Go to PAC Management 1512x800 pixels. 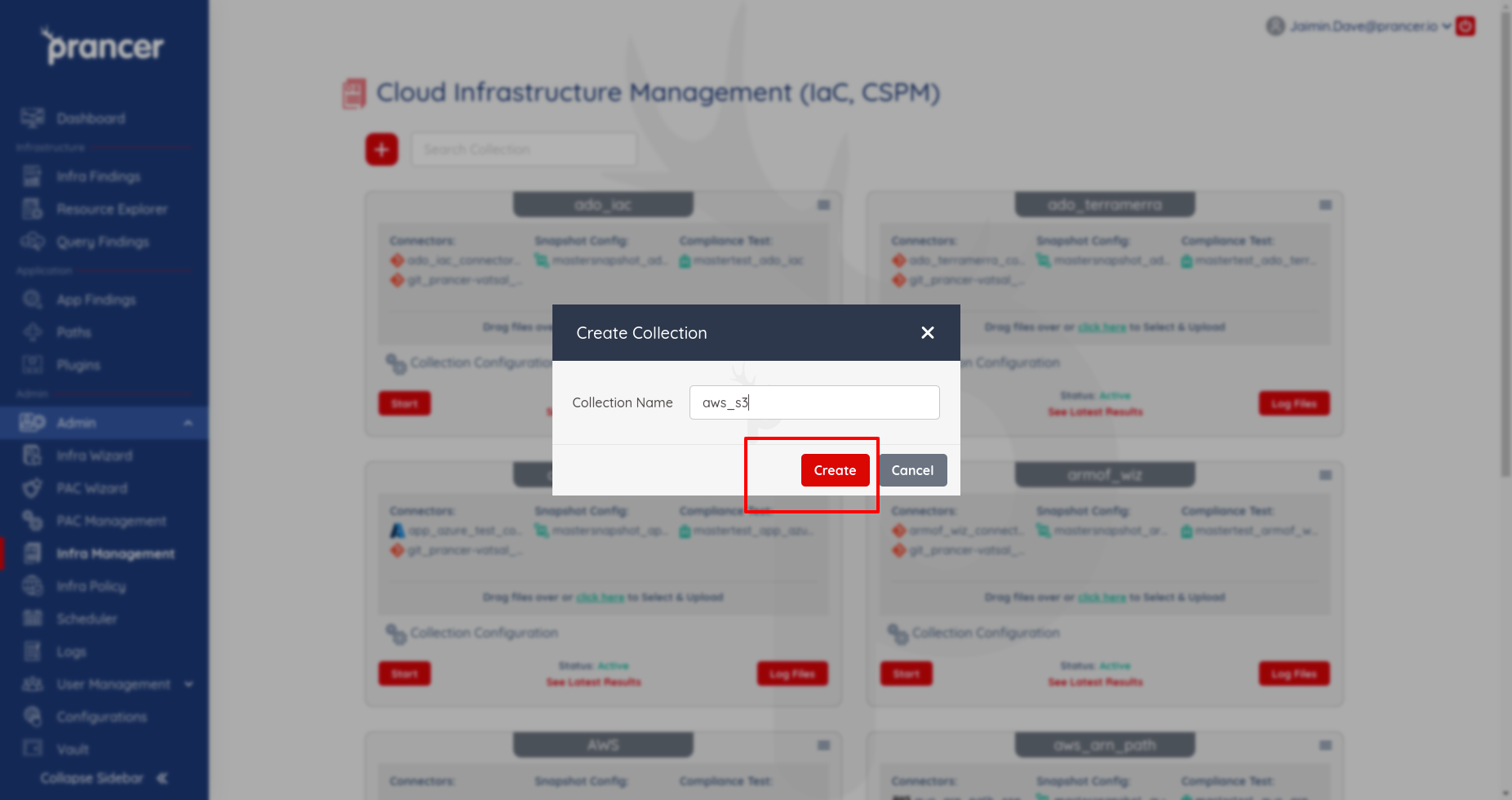(112, 521)
